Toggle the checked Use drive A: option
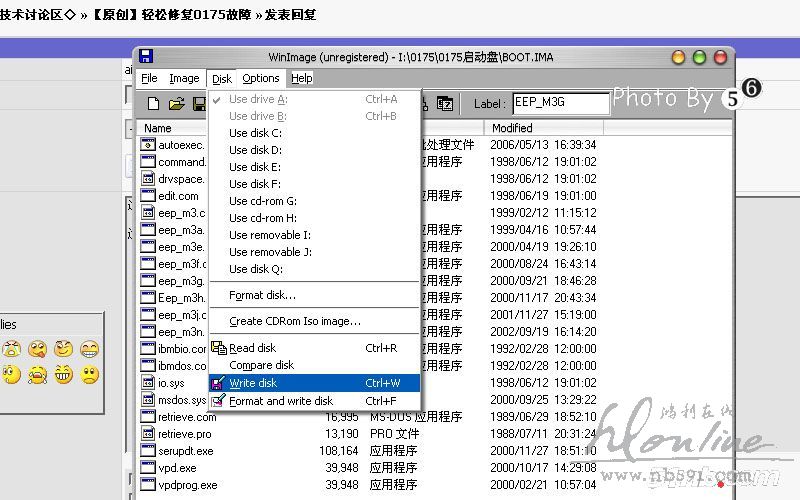 tap(258, 99)
